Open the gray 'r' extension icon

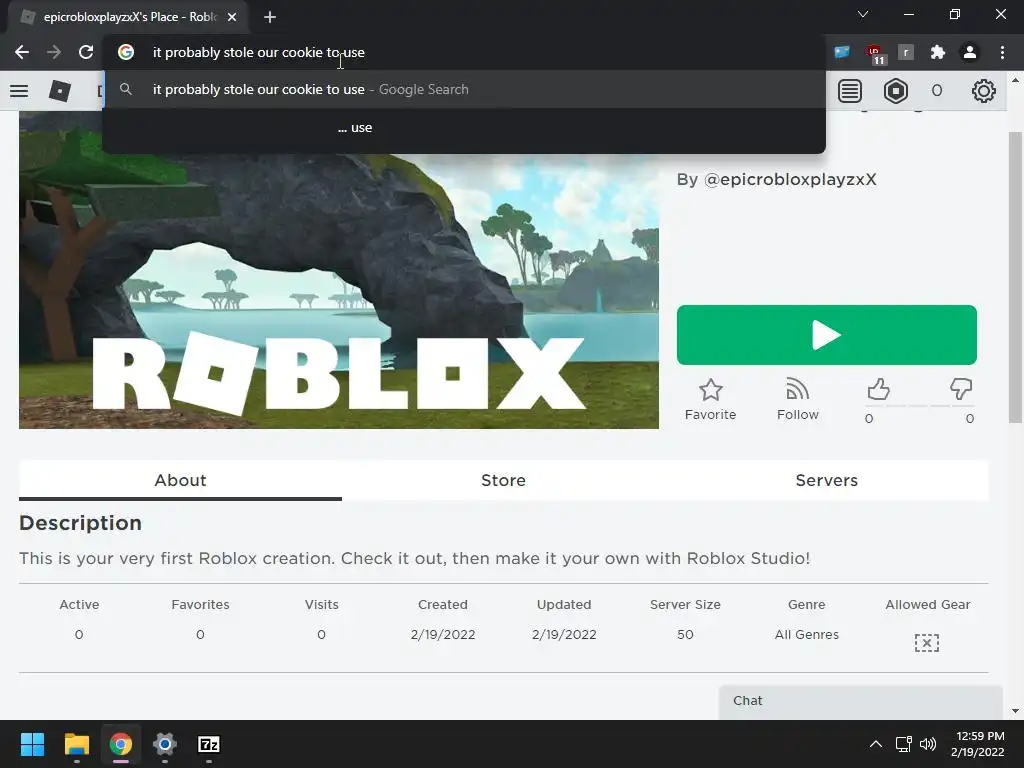coord(906,52)
